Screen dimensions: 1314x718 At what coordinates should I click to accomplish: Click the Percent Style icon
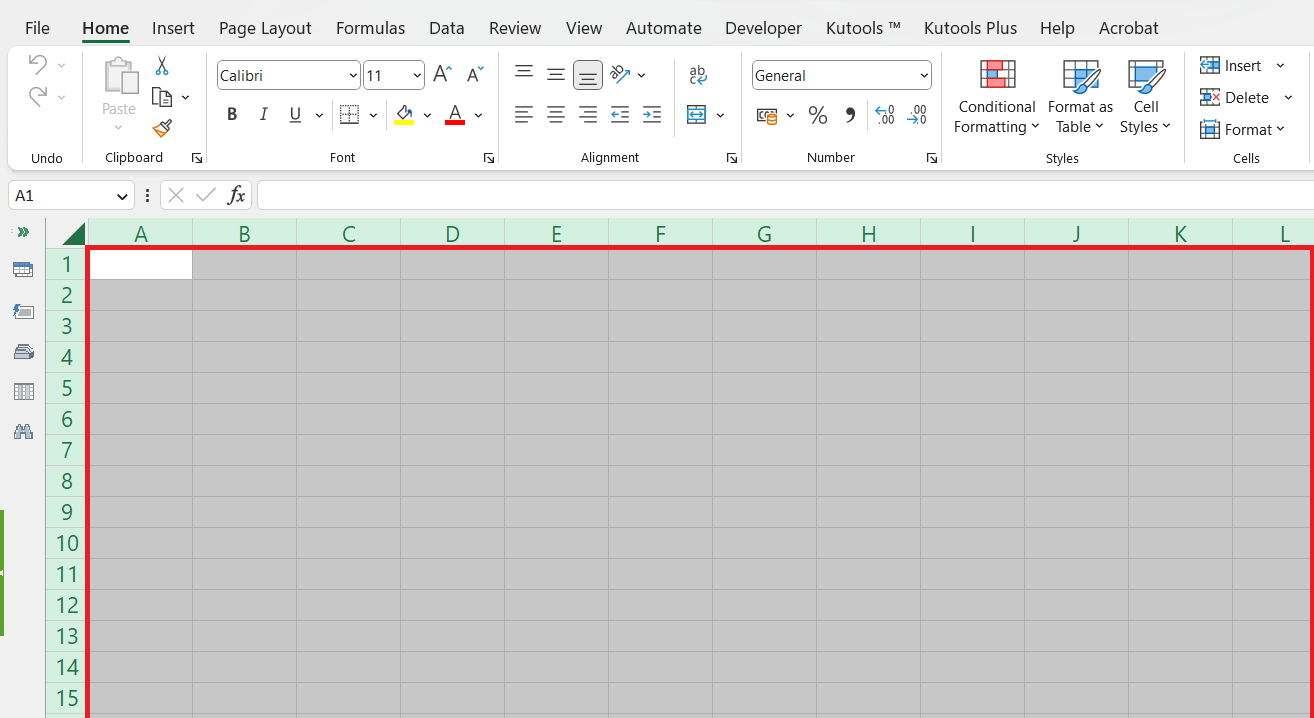tap(818, 115)
